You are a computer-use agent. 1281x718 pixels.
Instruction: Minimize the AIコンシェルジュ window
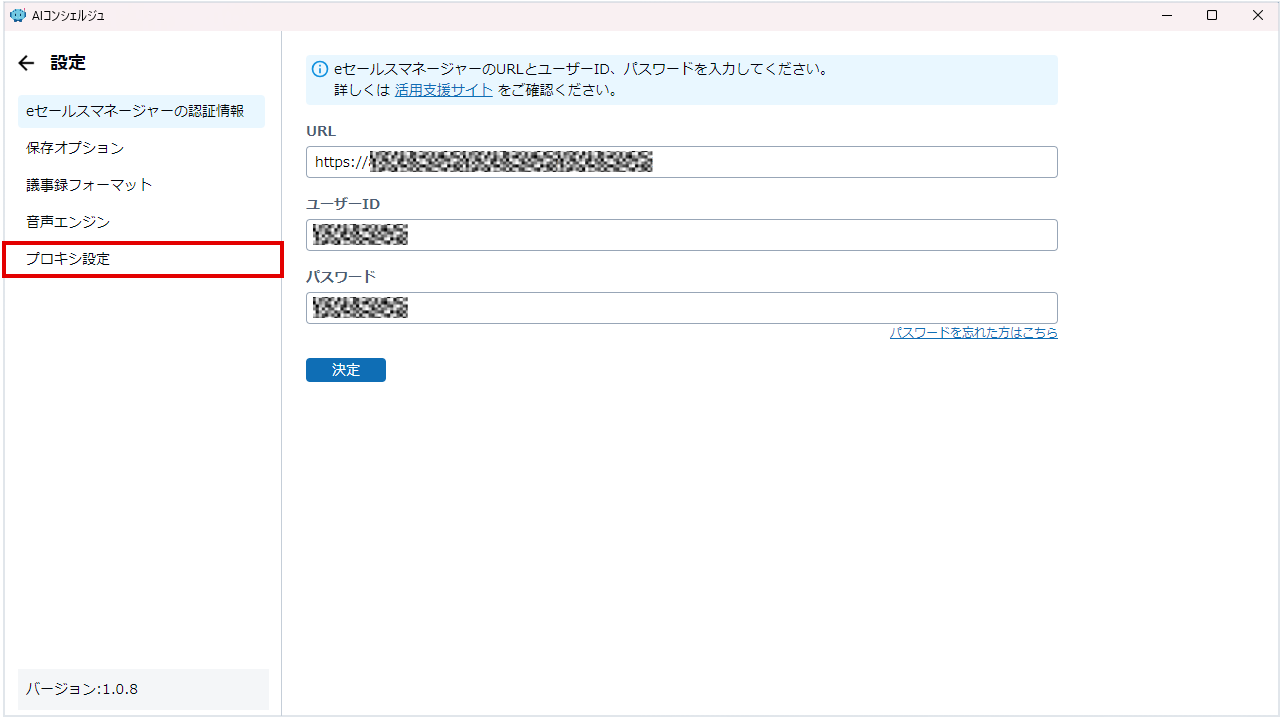point(1166,15)
